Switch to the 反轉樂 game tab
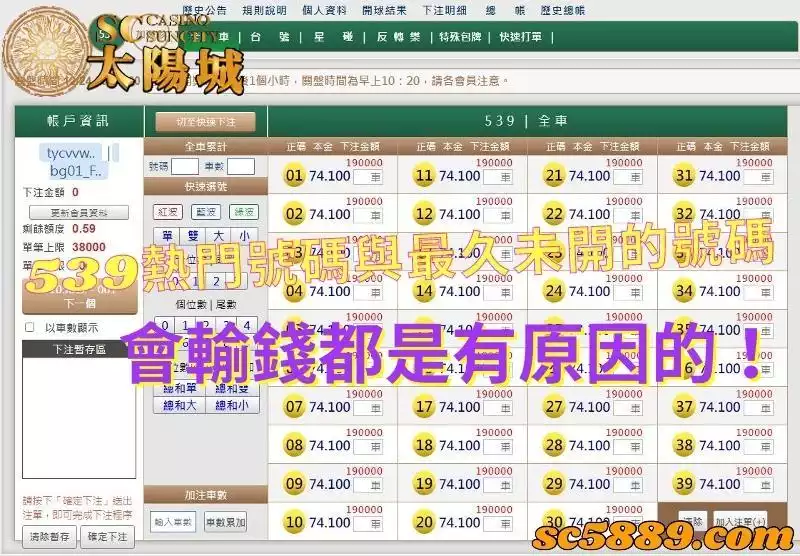This screenshot has height=556, width=800. pos(398,37)
